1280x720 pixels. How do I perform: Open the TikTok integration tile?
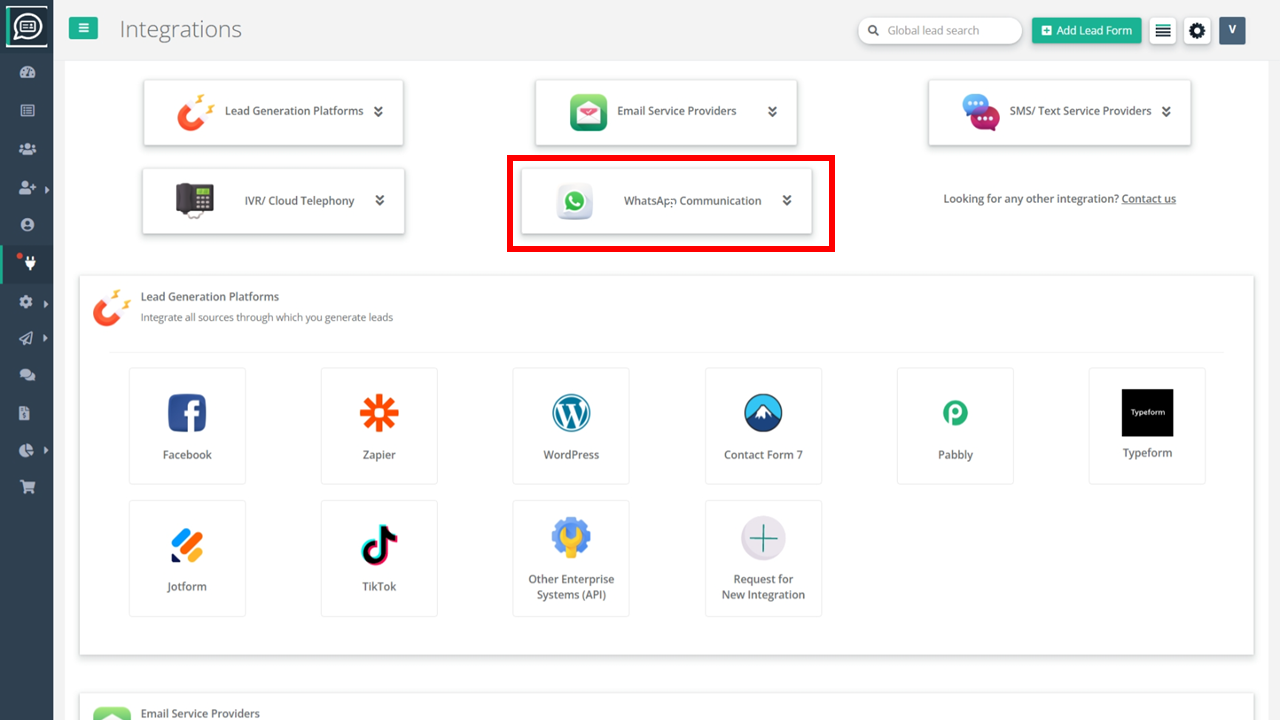379,558
